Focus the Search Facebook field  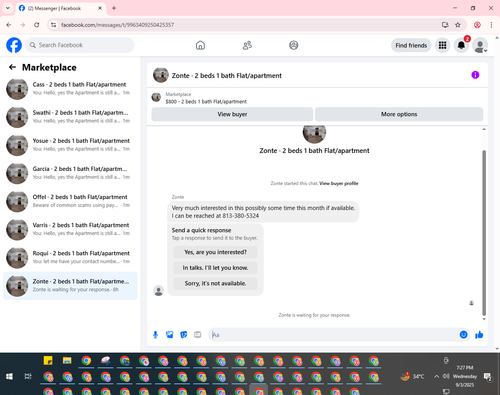coord(80,45)
